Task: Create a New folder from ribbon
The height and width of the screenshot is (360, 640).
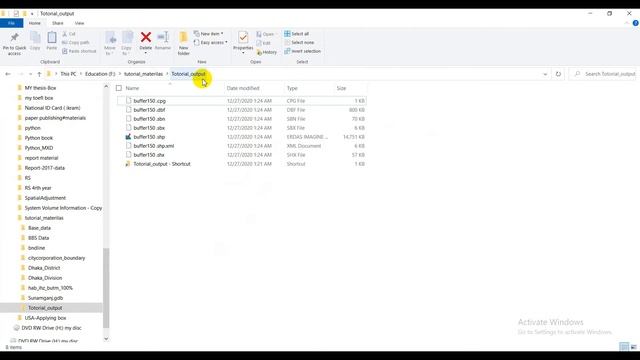Action: (x=183, y=43)
